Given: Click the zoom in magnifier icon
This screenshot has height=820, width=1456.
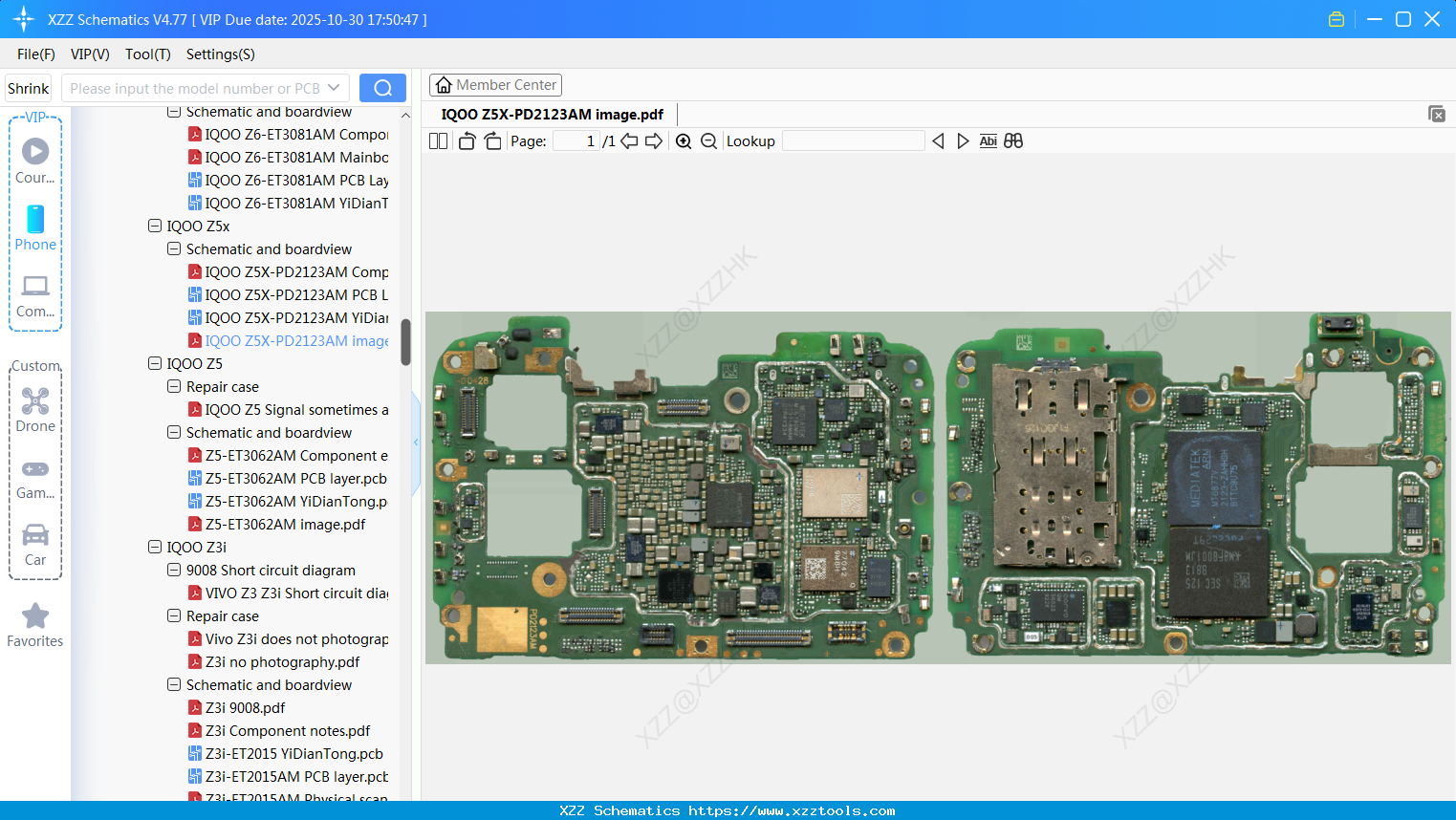Looking at the screenshot, I should pos(684,141).
